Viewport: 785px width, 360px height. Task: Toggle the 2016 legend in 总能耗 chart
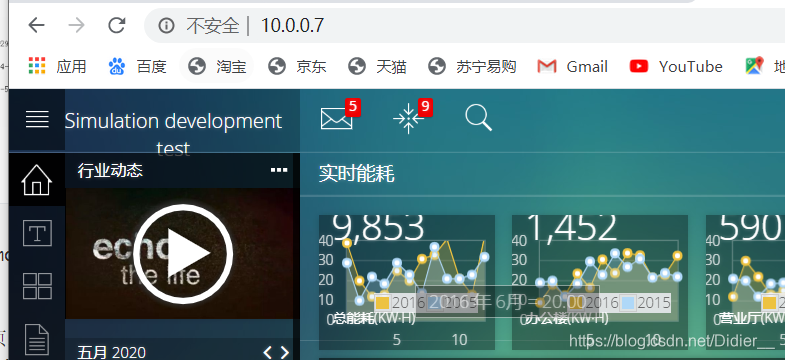400,302
